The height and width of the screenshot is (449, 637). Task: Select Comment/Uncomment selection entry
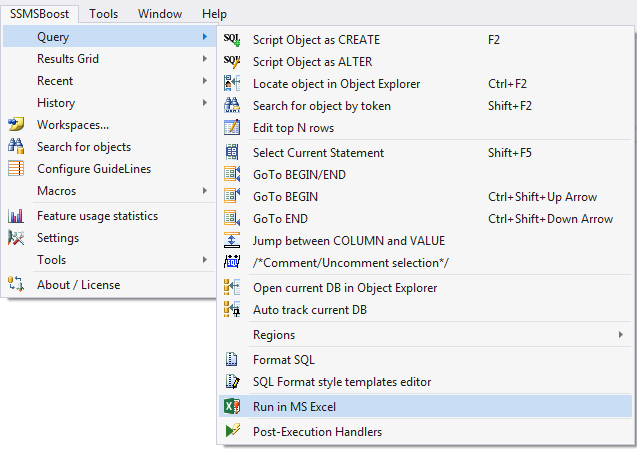pyautogui.click(x=425, y=262)
